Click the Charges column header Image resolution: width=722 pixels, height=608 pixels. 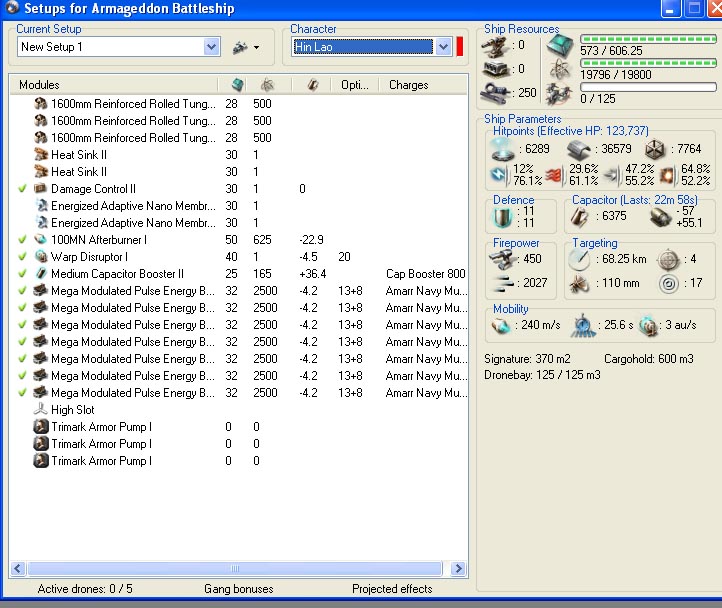click(x=408, y=85)
